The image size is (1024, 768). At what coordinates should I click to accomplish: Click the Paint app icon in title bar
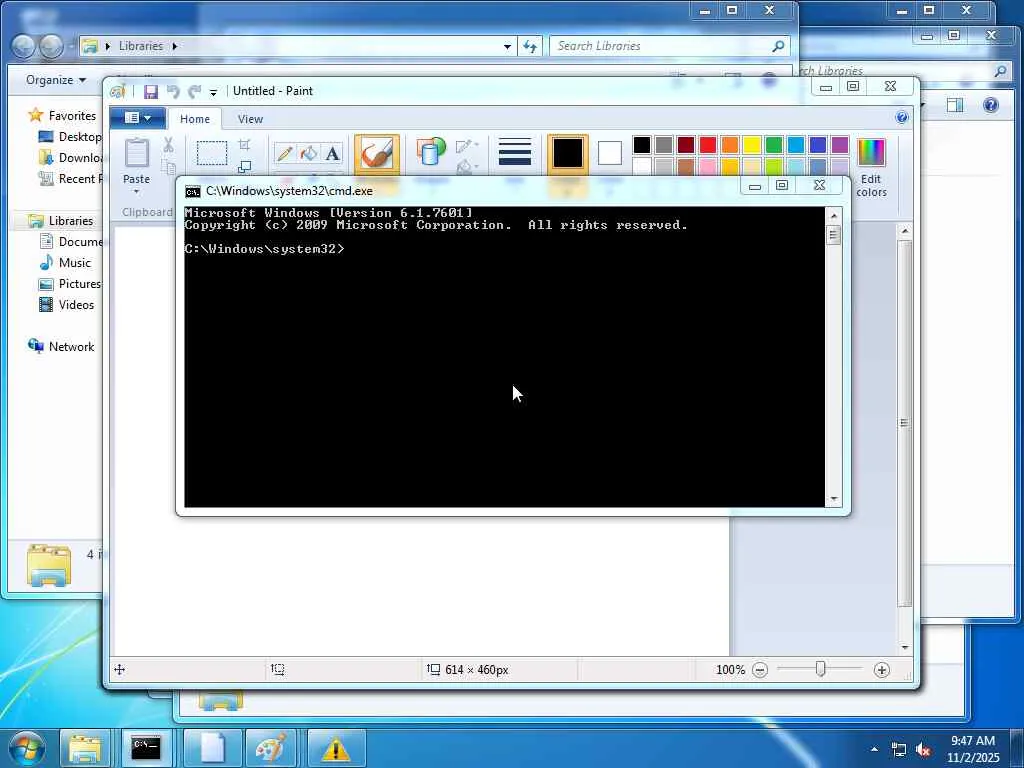tap(118, 91)
